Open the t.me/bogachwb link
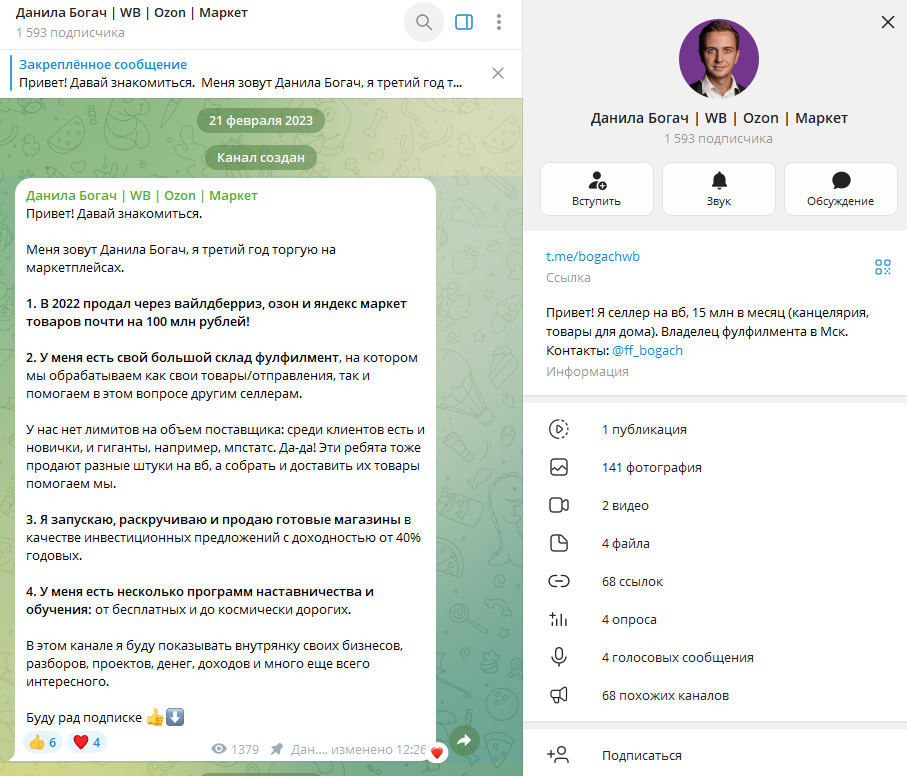 point(593,257)
